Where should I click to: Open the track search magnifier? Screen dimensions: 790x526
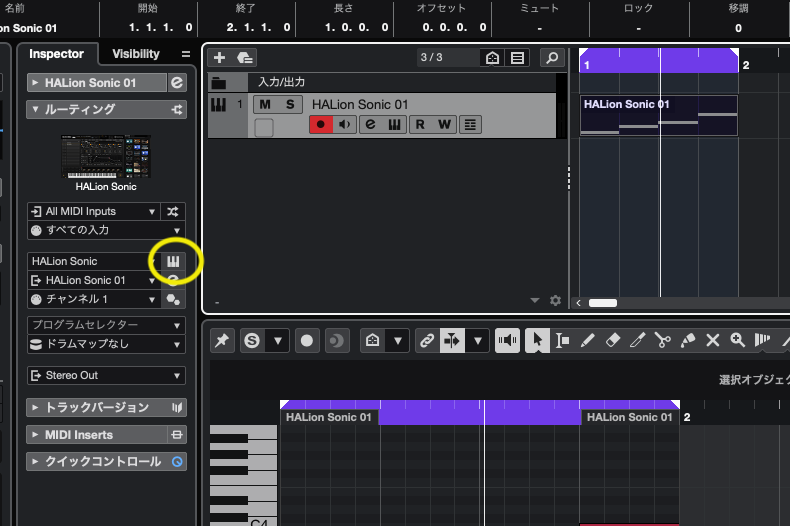click(x=552, y=58)
